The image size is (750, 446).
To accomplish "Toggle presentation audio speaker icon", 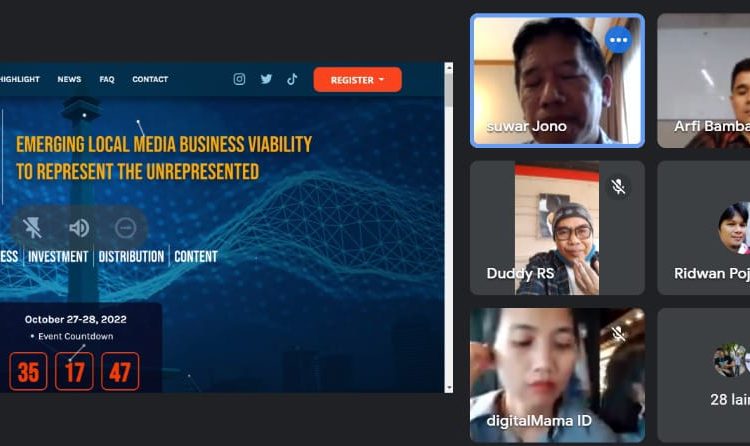I will click(x=79, y=228).
